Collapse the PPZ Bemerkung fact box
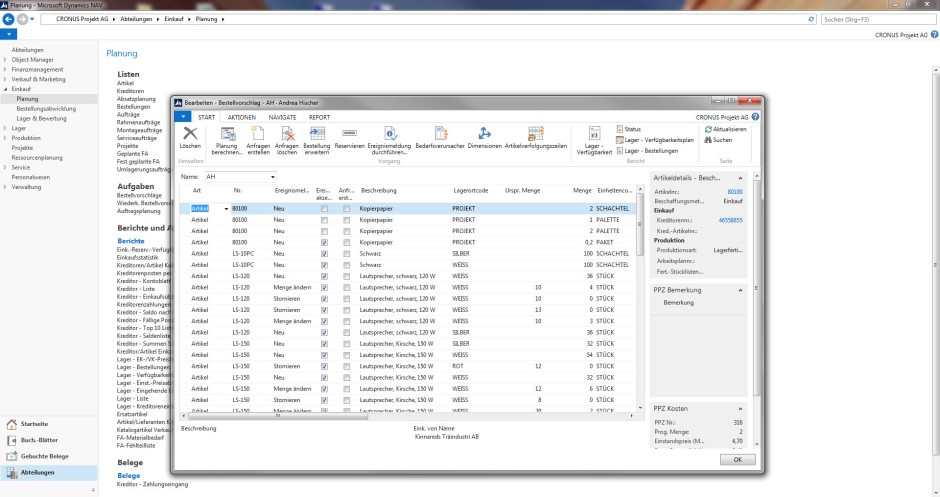Viewport: 940px width, 497px height. [x=742, y=289]
